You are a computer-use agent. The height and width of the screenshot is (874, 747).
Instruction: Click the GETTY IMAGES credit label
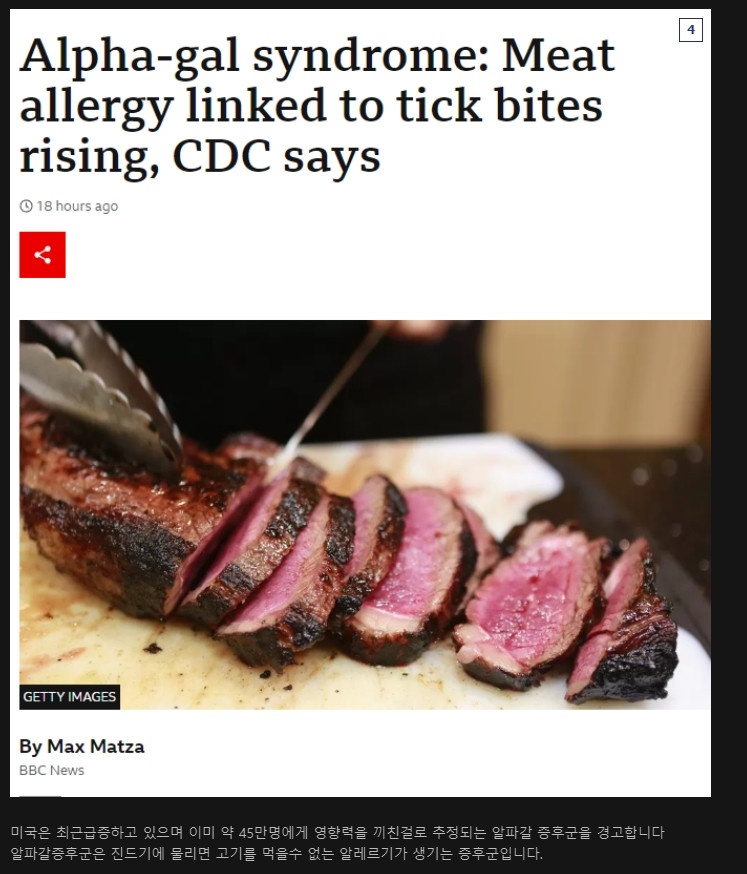(70, 697)
